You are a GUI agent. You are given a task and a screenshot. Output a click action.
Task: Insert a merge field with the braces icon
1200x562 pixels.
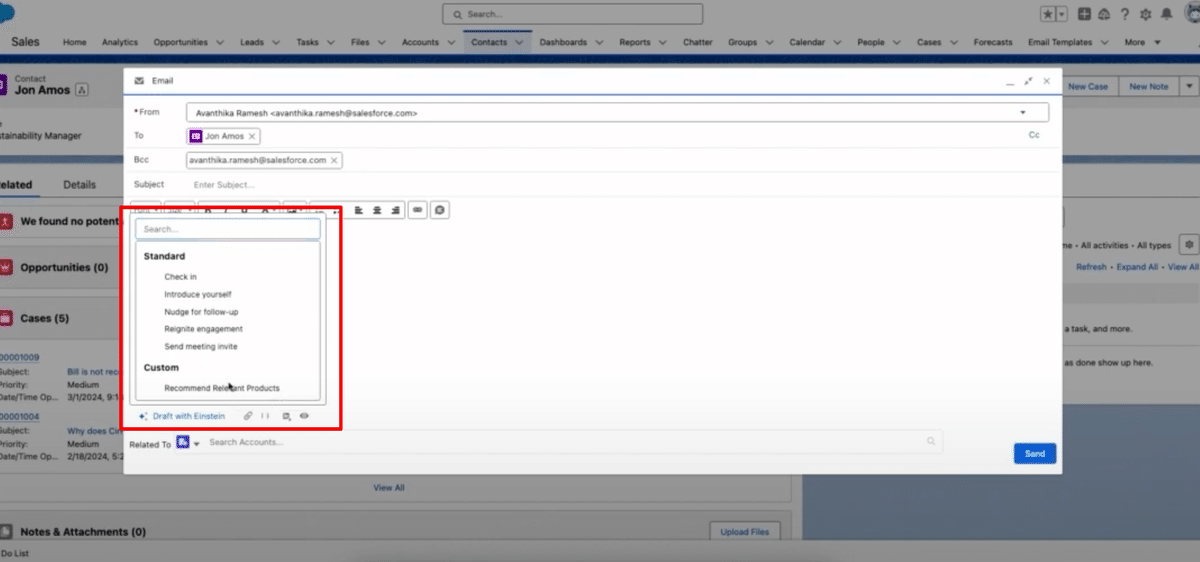265,415
